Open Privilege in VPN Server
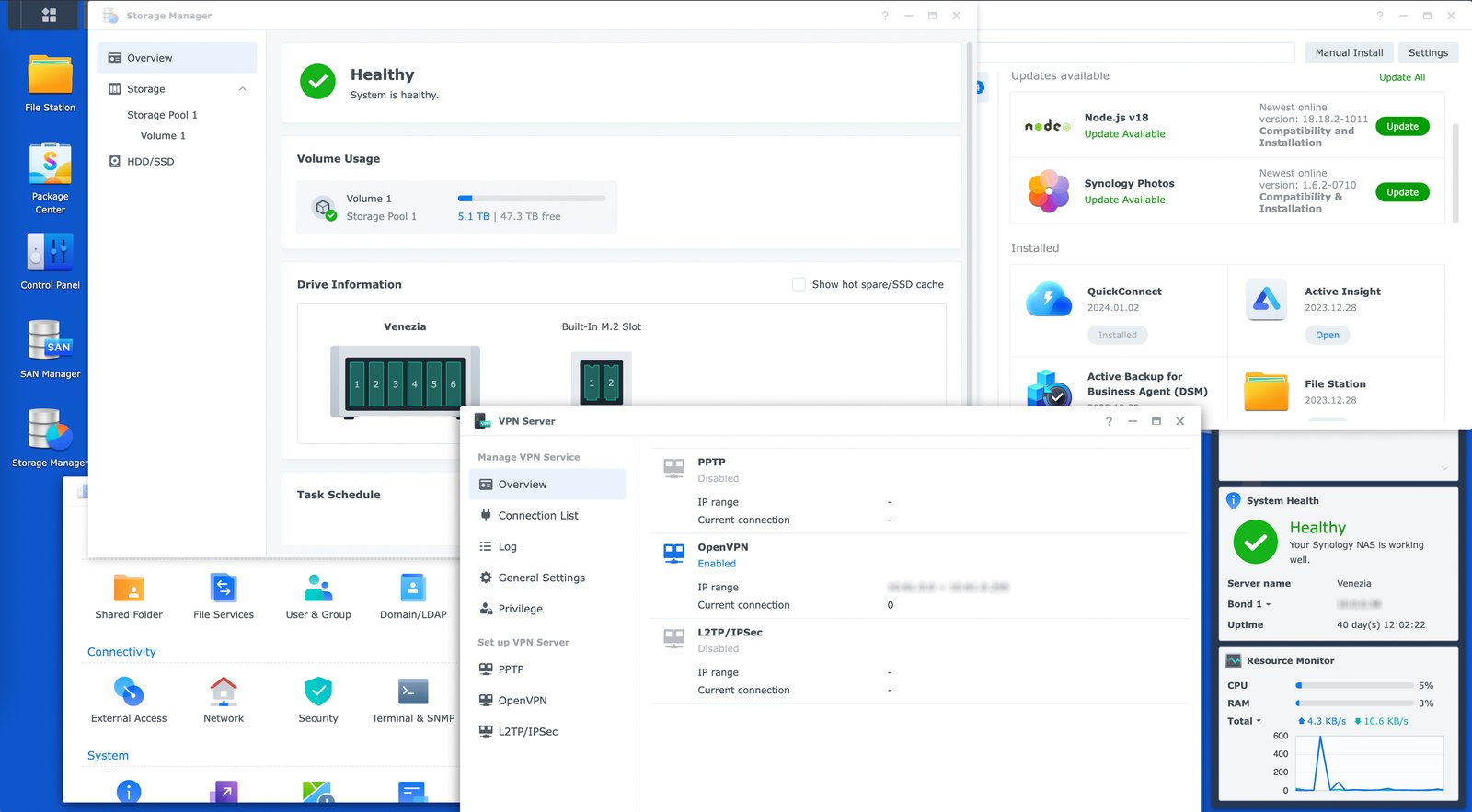Viewport: 1472px width, 812px height. click(x=547, y=609)
